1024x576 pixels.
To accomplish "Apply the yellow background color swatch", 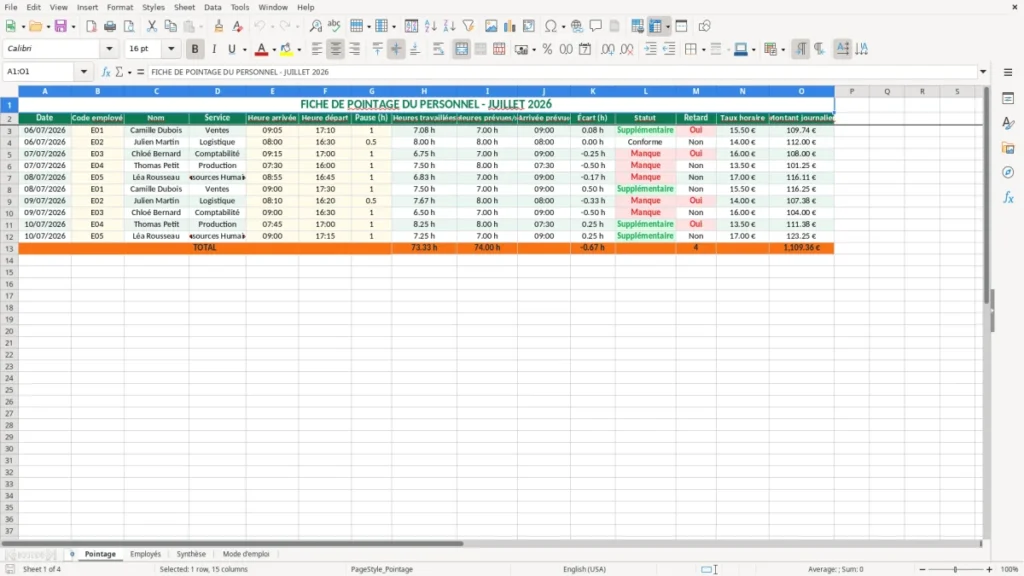I will click(x=286, y=49).
